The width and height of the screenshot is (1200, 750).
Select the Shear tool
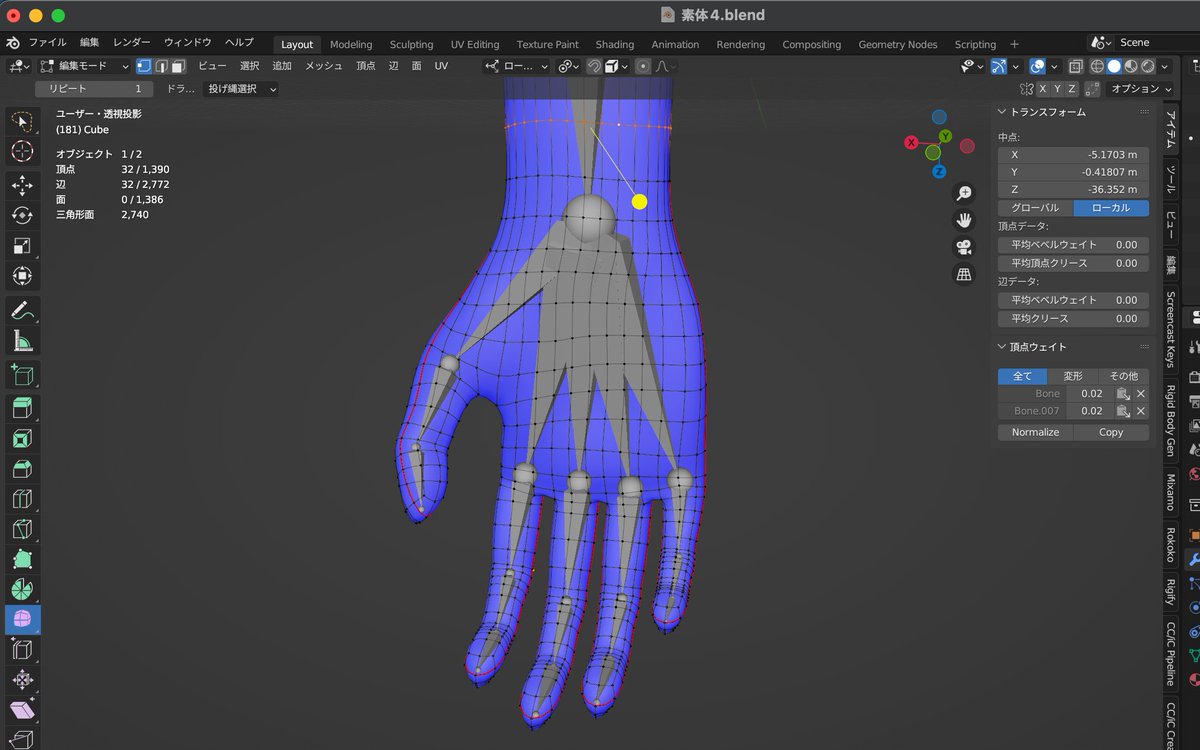coord(22,710)
